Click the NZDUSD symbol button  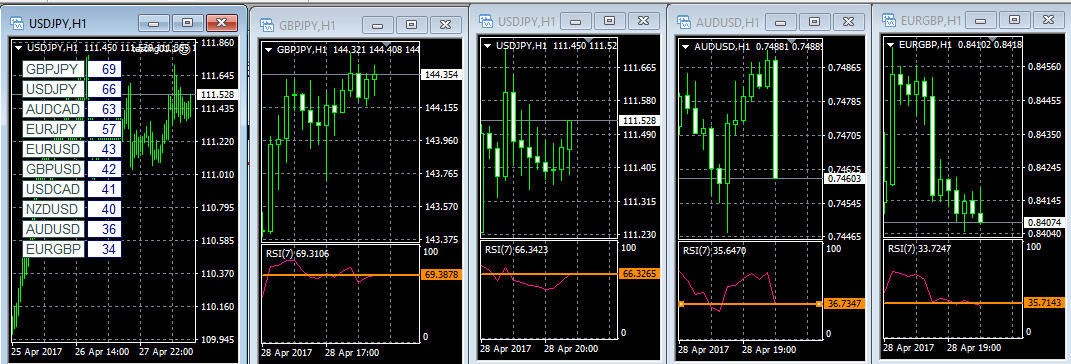pyautogui.click(x=54, y=209)
